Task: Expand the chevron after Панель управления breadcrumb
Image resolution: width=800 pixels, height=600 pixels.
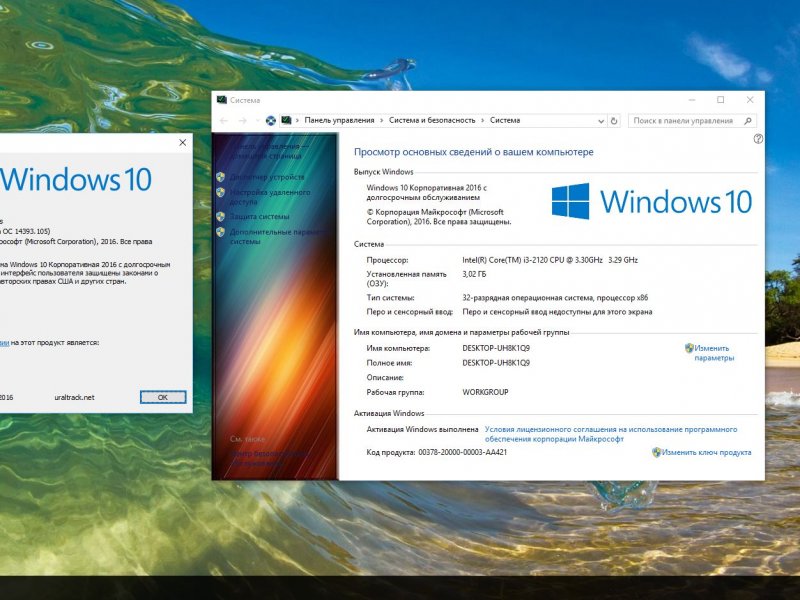Action: tap(382, 121)
